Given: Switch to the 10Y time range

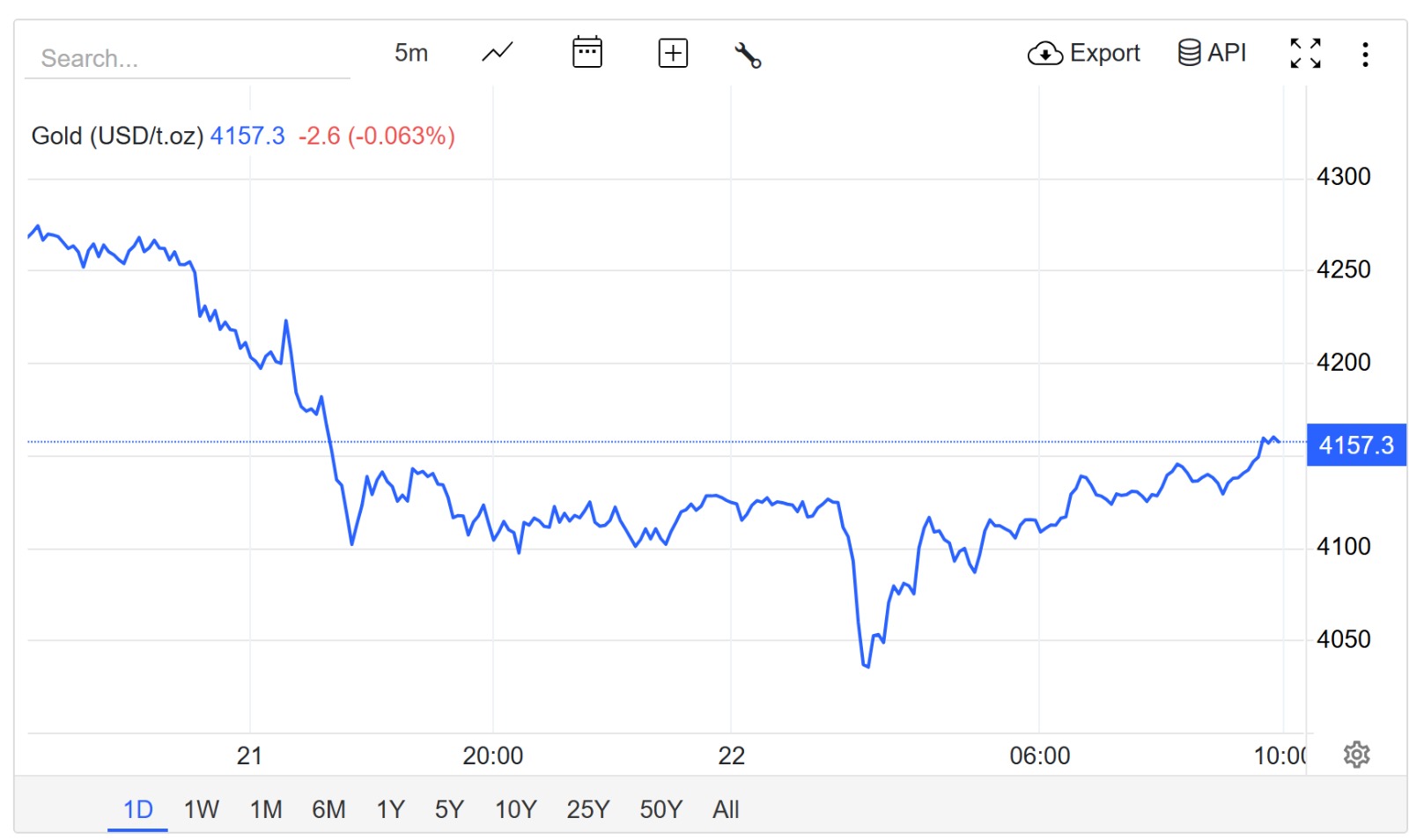Looking at the screenshot, I should (x=515, y=809).
